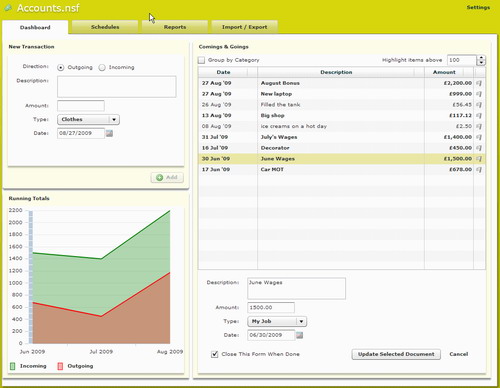This screenshot has height=388, width=500.
Task: Click the row icon for Big shop
Action: tap(479, 116)
